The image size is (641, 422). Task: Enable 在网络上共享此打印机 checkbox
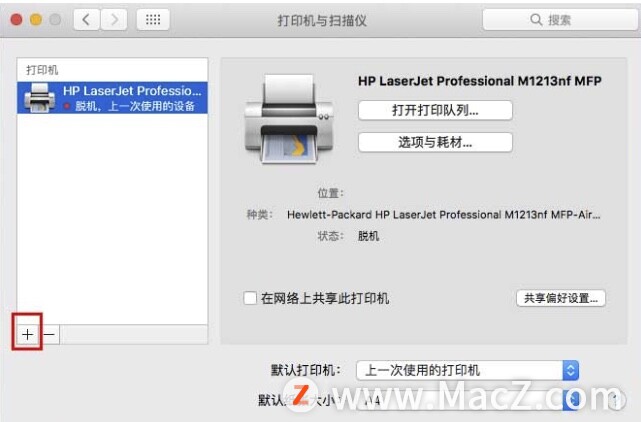point(250,298)
